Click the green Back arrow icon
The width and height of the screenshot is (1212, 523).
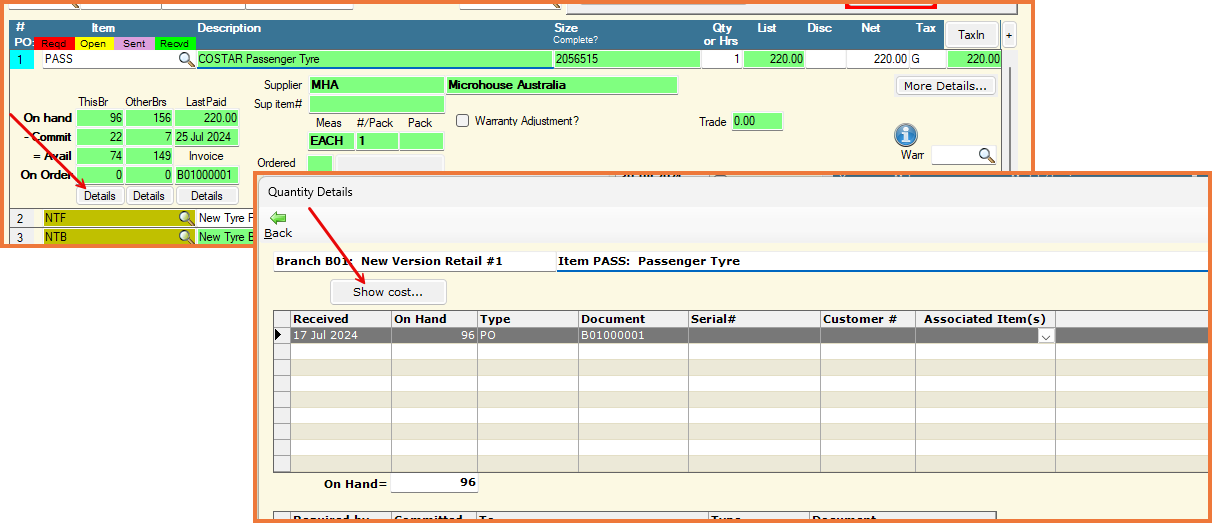coord(278,217)
